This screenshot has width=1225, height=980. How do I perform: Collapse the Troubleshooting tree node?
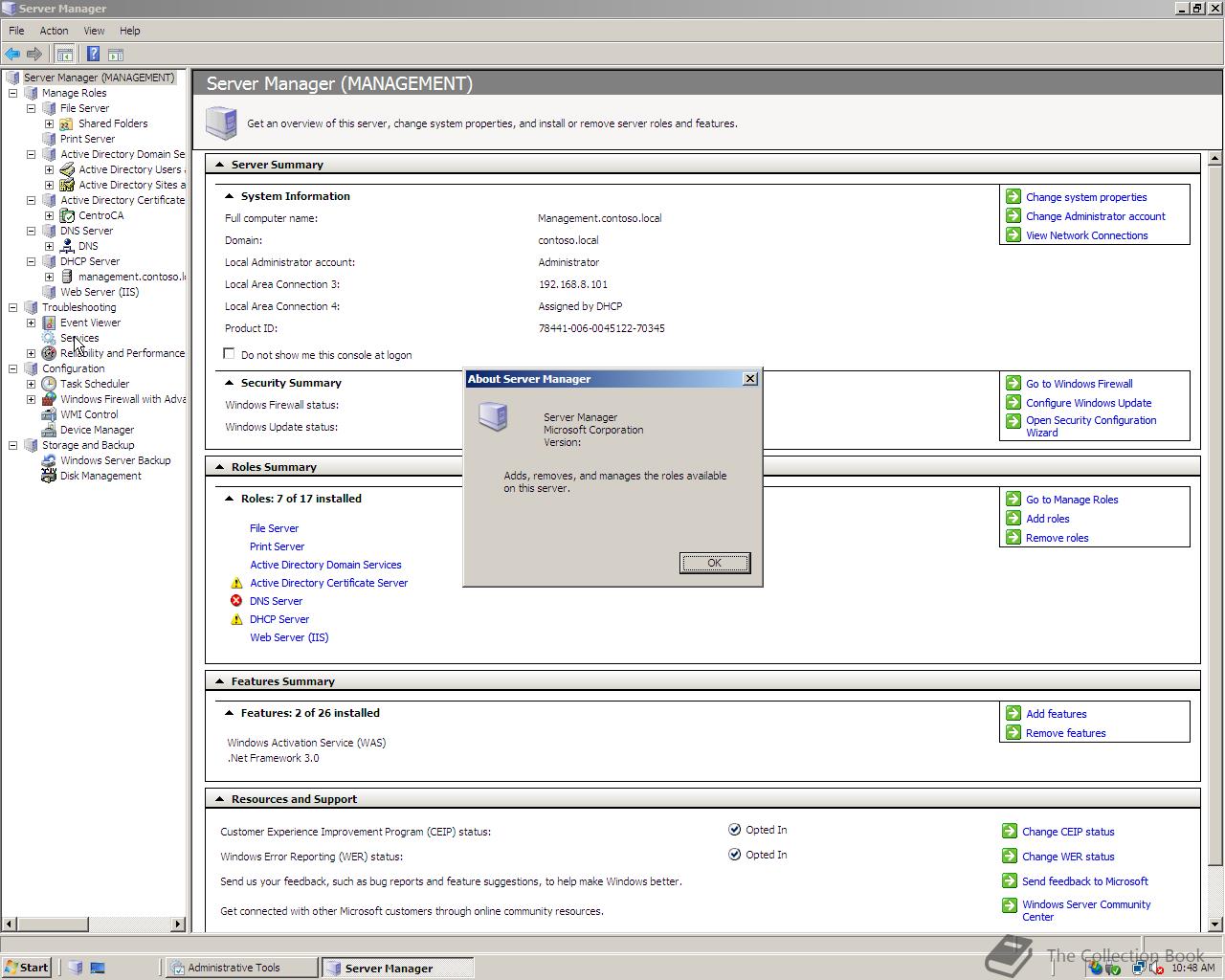click(12, 307)
